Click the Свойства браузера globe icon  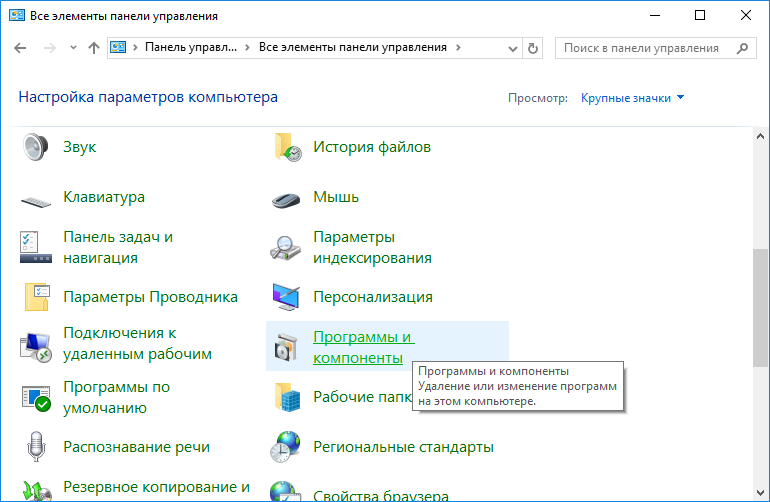[285, 492]
